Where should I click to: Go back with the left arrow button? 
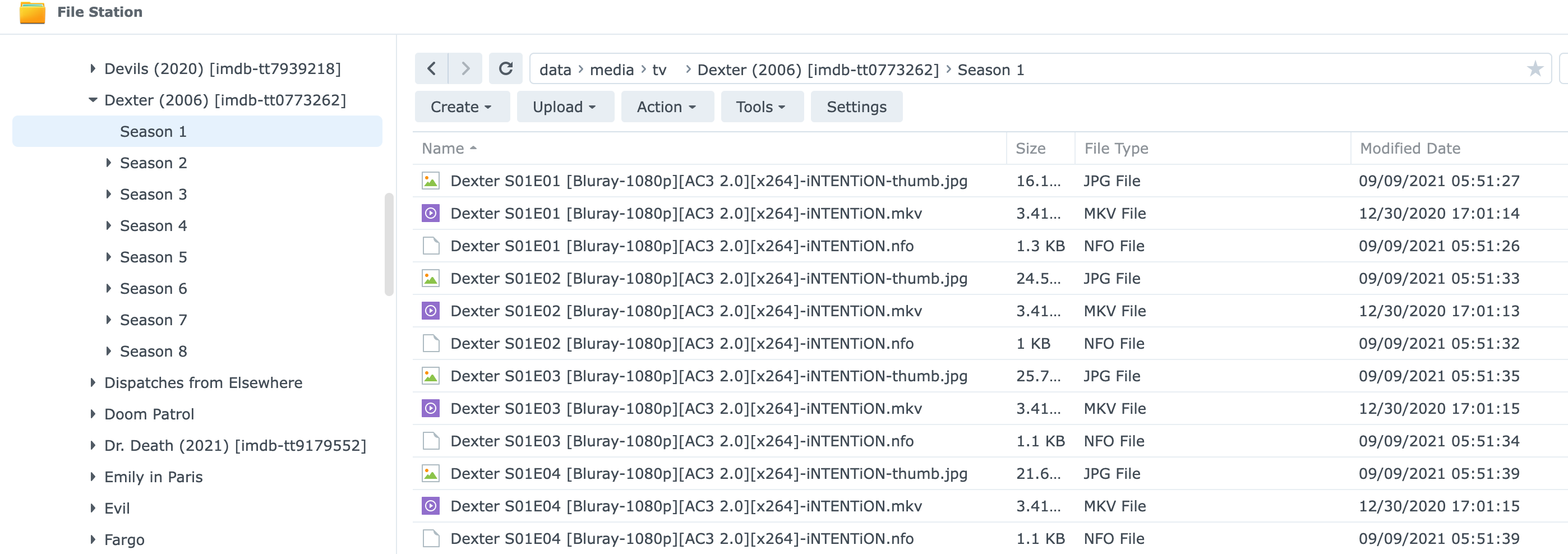point(432,69)
